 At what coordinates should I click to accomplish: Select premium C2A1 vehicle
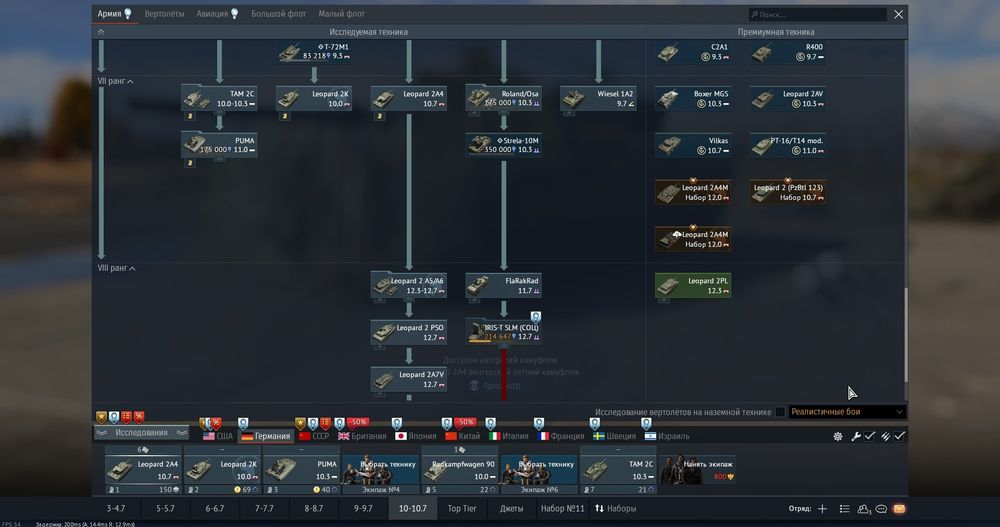click(x=693, y=52)
